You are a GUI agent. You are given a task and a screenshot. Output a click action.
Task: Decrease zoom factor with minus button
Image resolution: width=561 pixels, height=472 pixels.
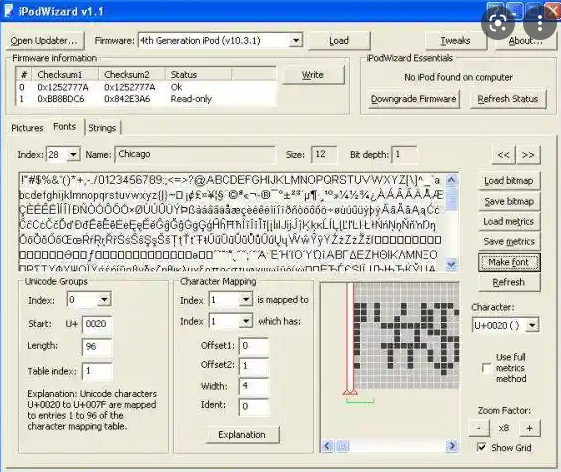(x=479, y=428)
